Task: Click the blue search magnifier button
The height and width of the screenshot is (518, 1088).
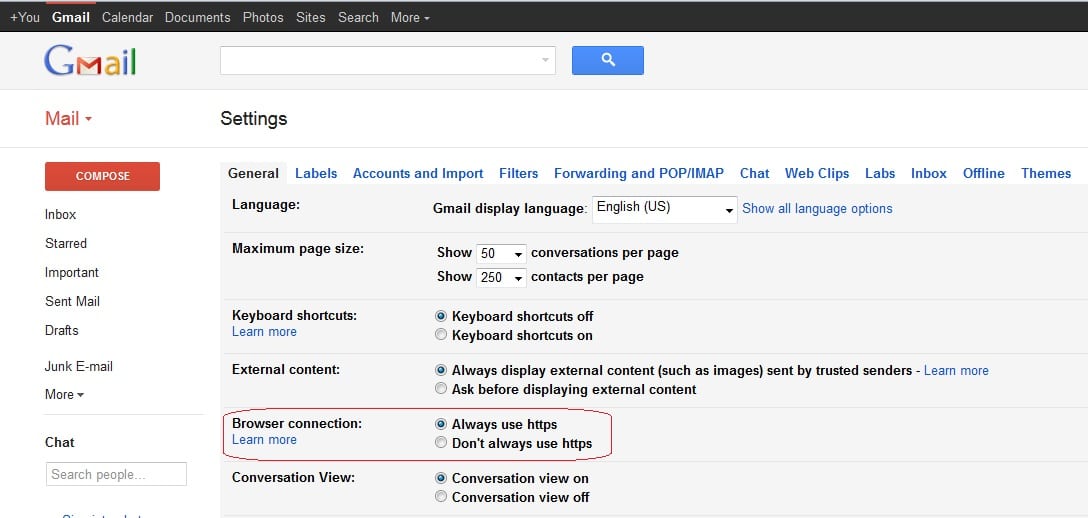Action: pos(607,60)
